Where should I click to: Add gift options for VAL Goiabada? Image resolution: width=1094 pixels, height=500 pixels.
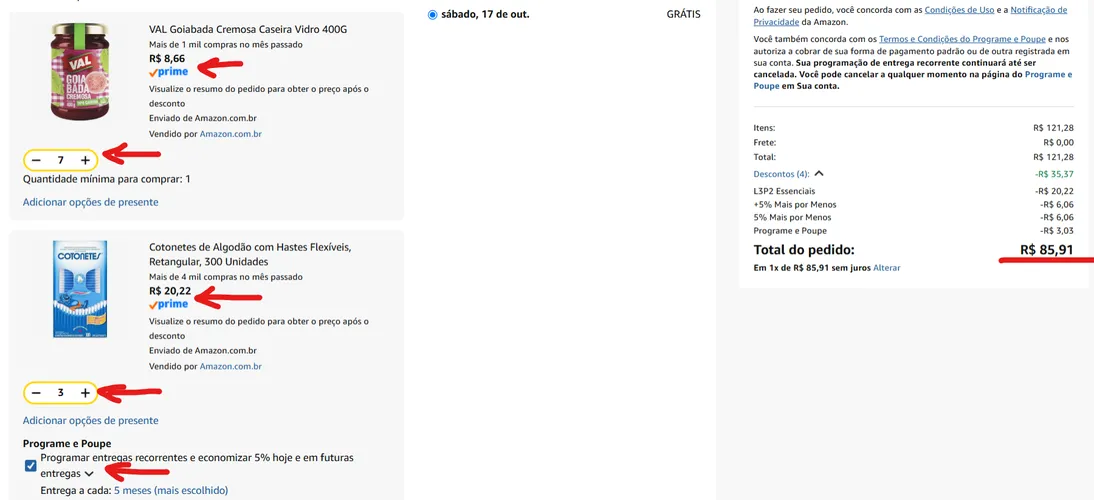tap(91, 202)
